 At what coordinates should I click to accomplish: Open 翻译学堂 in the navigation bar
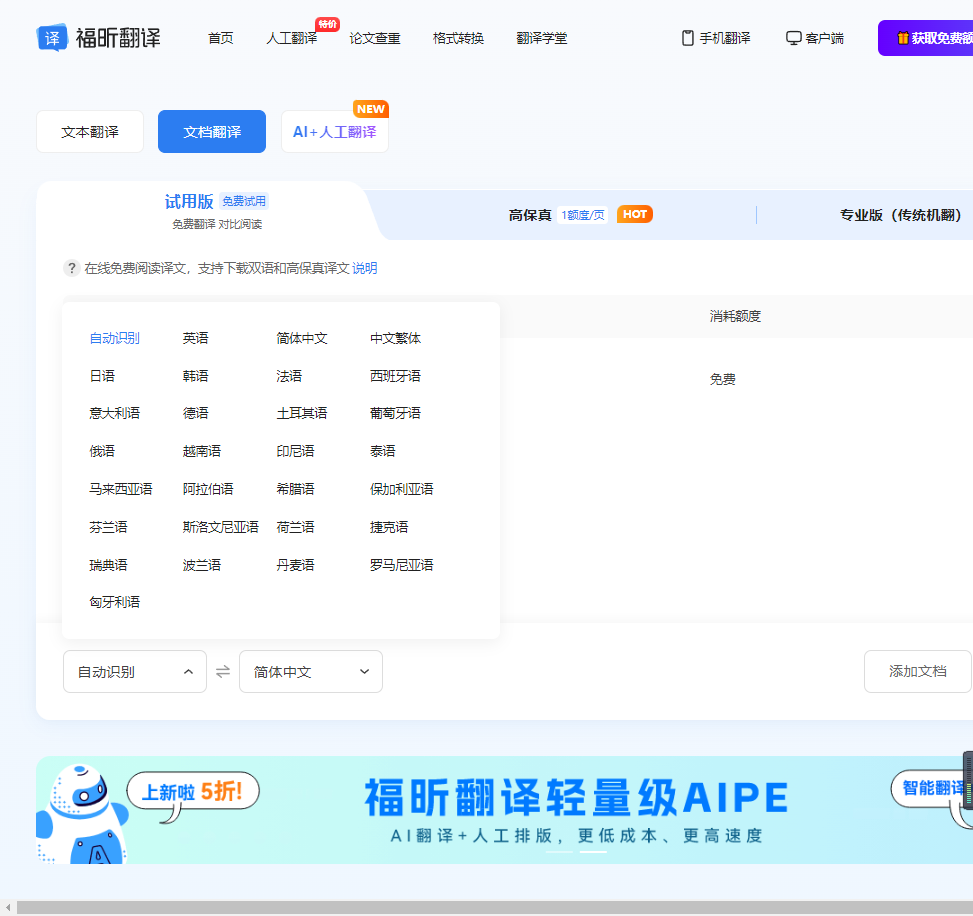[x=542, y=38]
